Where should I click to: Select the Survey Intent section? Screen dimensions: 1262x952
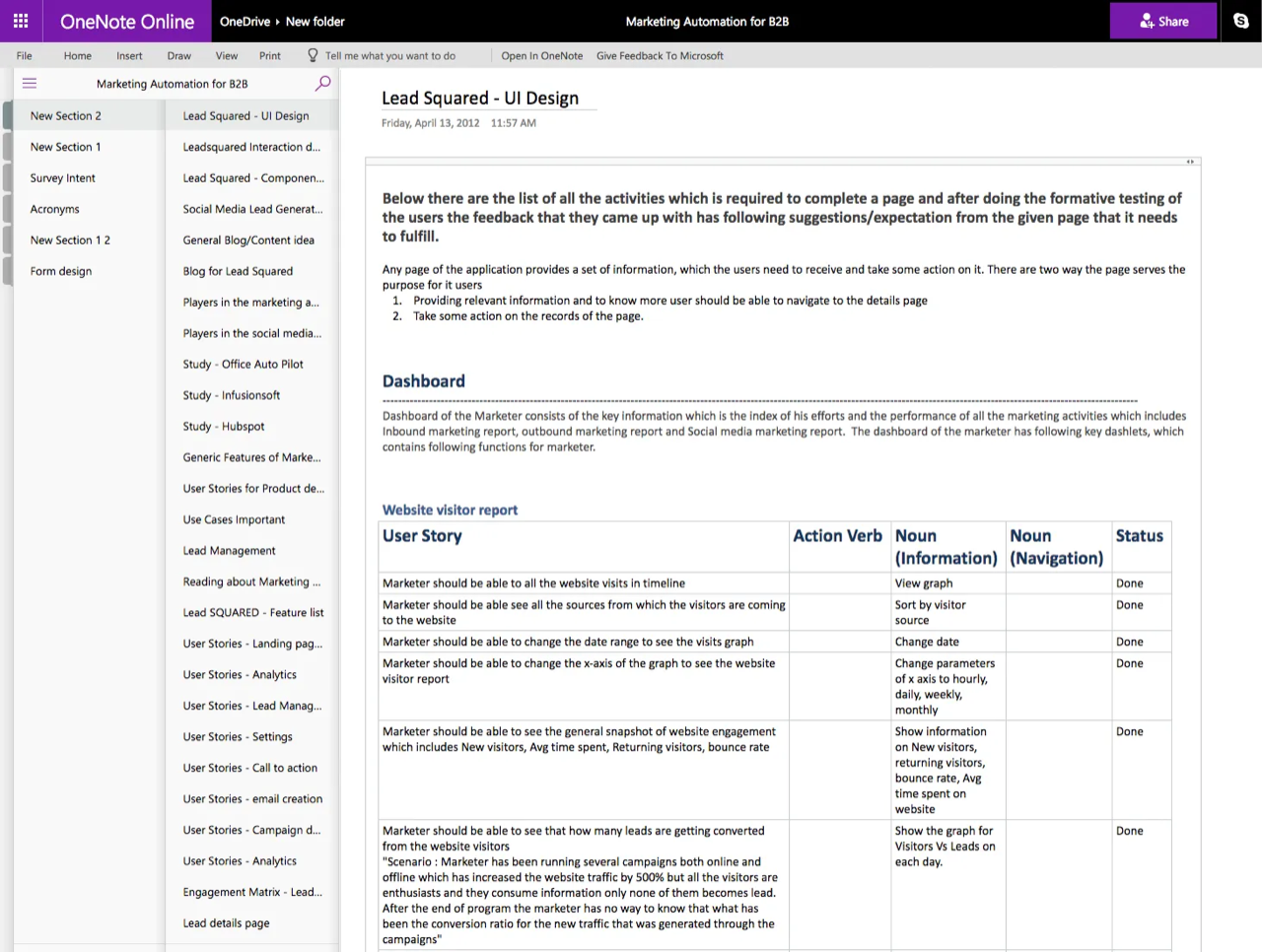89,178
